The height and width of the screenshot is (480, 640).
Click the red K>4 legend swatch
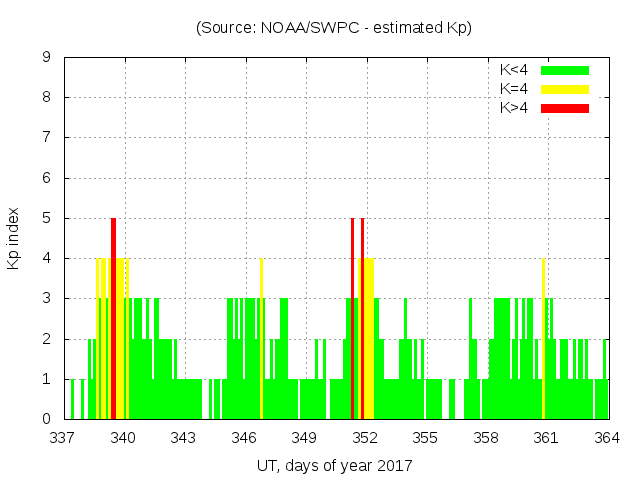[565, 107]
